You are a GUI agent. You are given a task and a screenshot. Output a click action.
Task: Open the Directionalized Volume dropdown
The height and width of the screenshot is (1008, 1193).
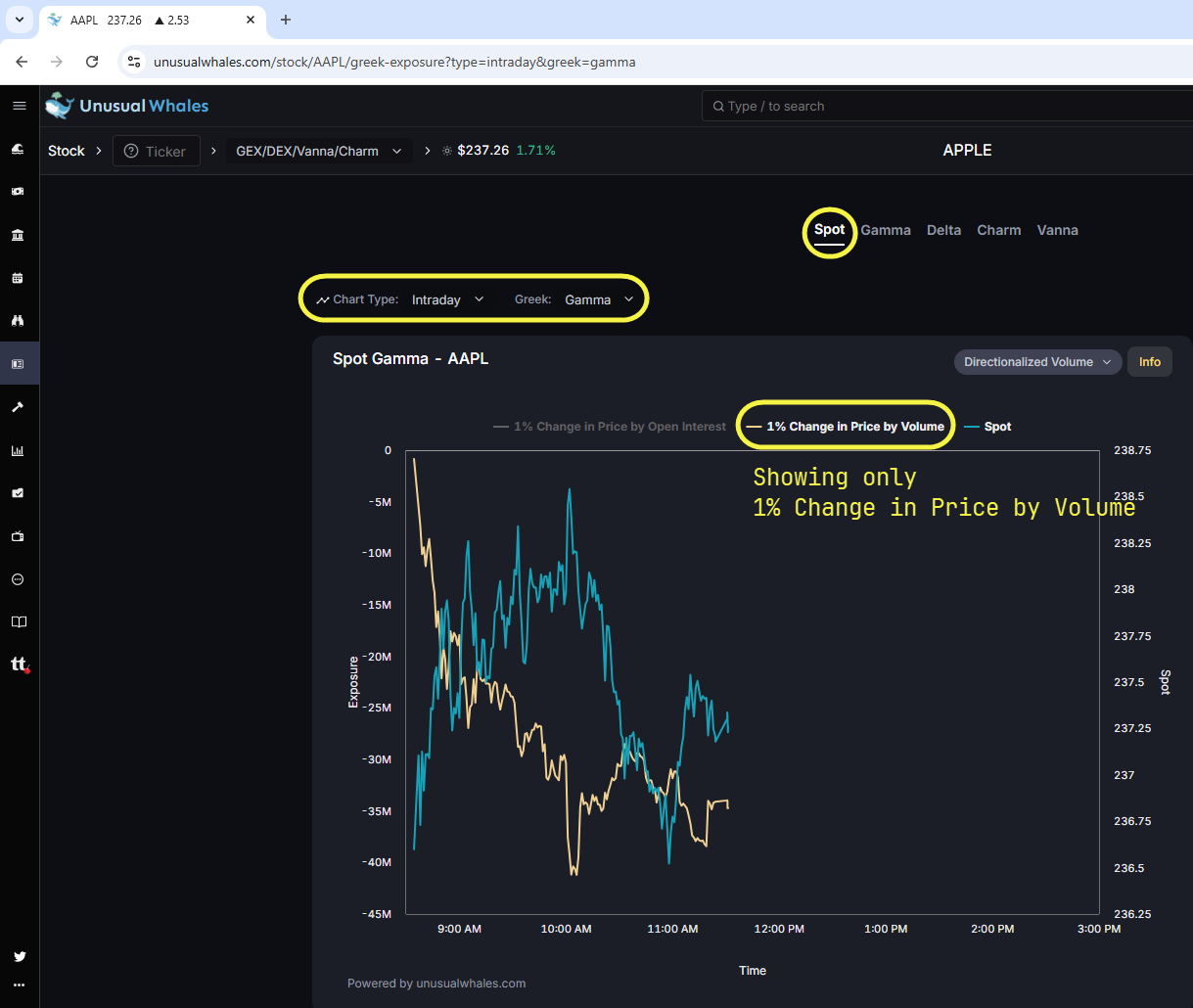[x=1037, y=362]
